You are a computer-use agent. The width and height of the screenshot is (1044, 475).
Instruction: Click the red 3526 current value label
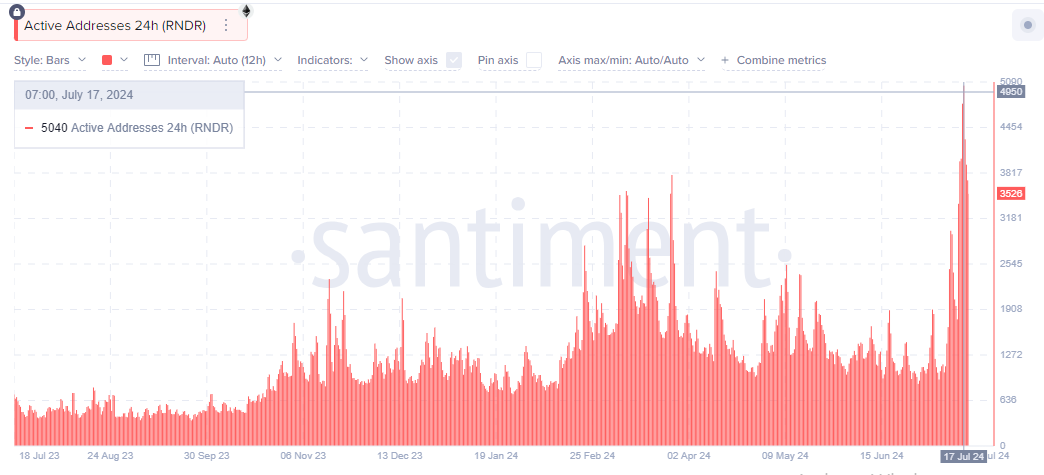[x=1010, y=194]
